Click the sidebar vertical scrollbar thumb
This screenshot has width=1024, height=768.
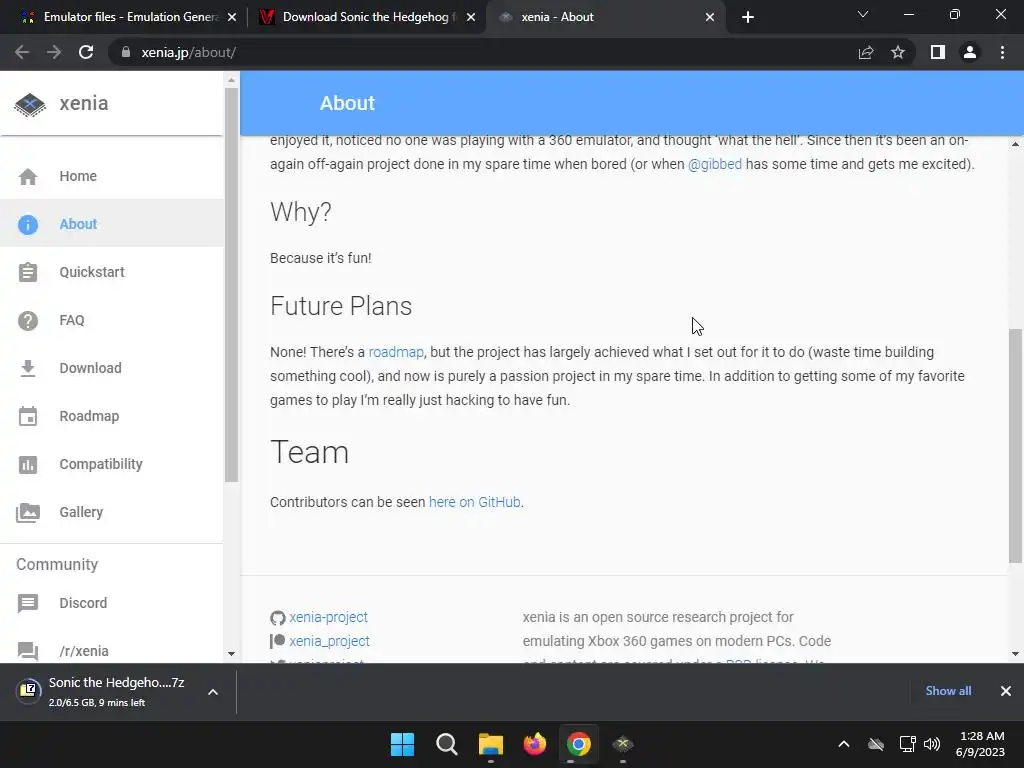click(231, 284)
